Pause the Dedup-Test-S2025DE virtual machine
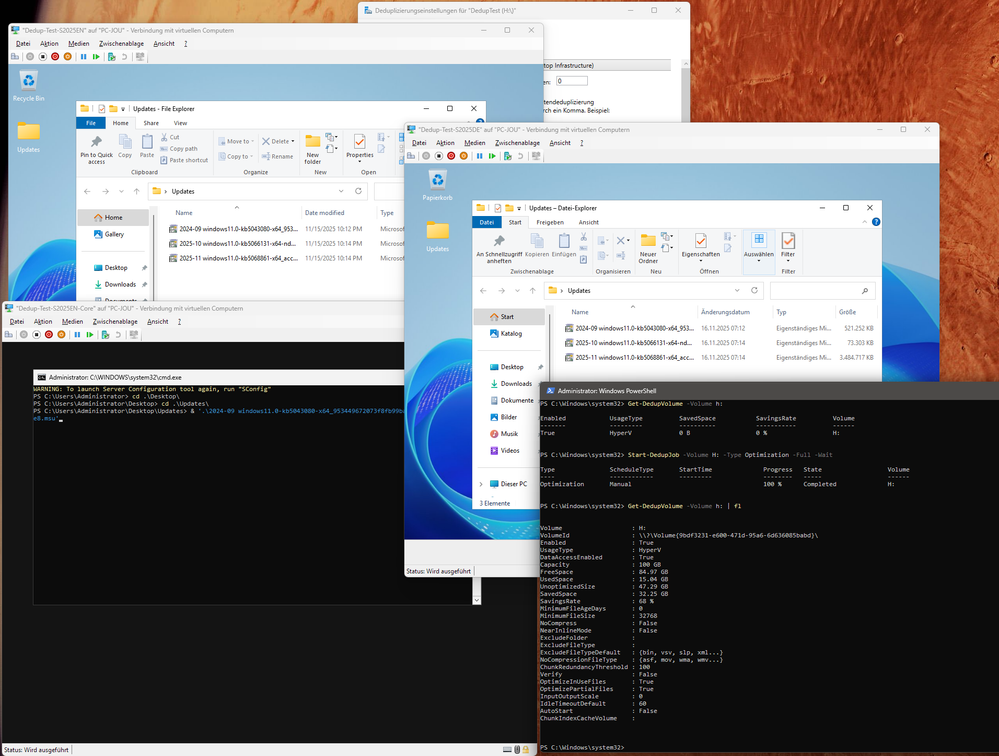999x756 pixels. pyautogui.click(x=480, y=156)
